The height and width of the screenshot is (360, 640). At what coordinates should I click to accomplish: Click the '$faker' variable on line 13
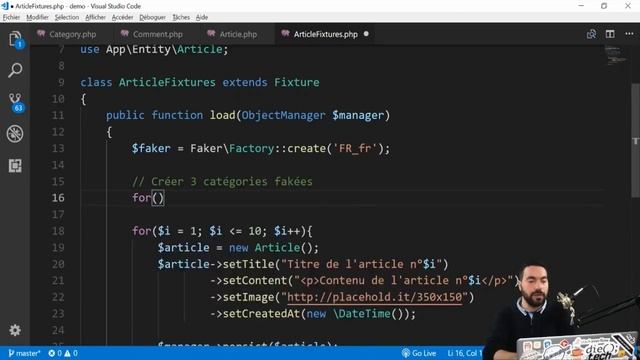click(x=151, y=148)
